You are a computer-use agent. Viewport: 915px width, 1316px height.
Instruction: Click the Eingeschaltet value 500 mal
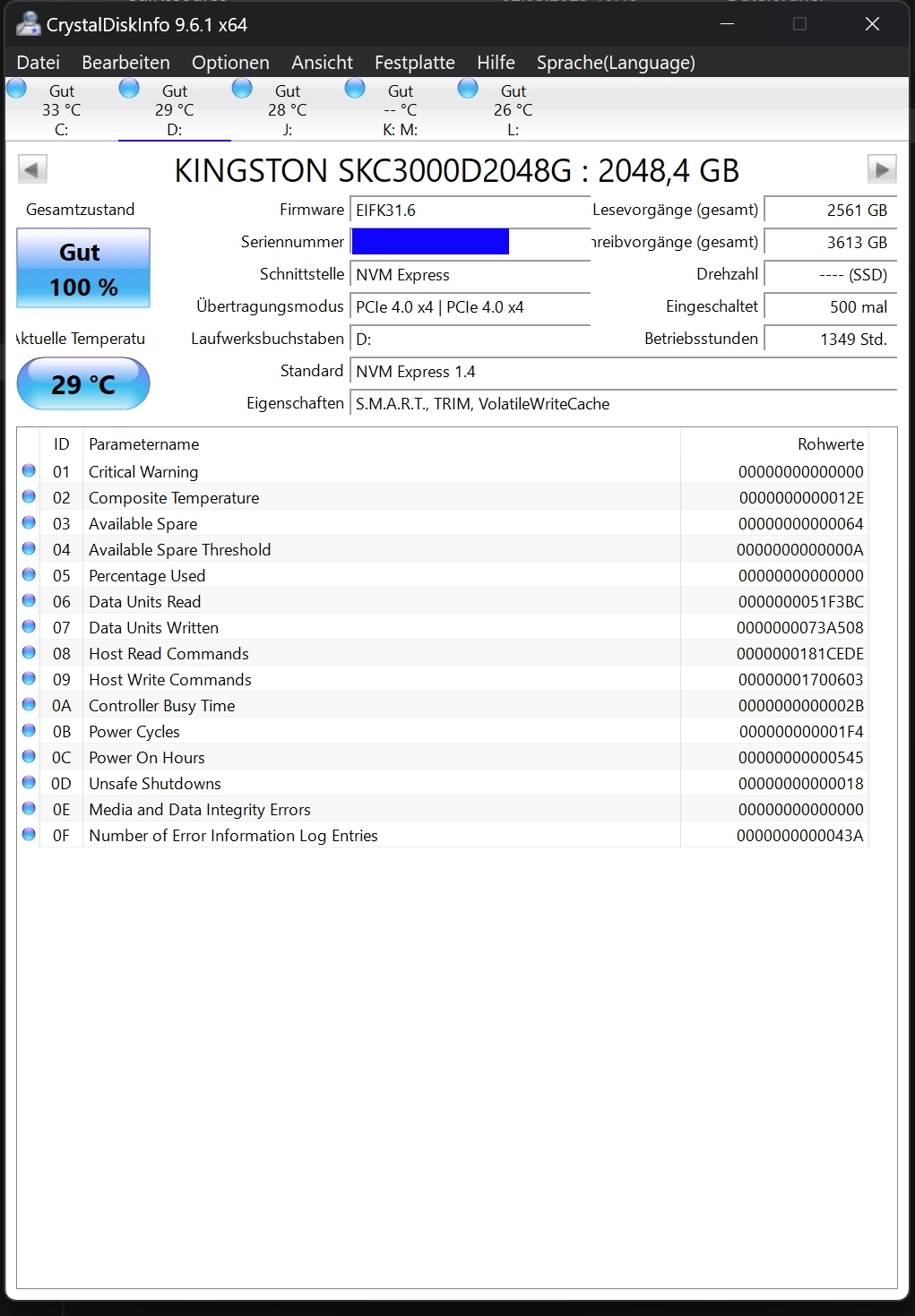pyautogui.click(x=830, y=307)
